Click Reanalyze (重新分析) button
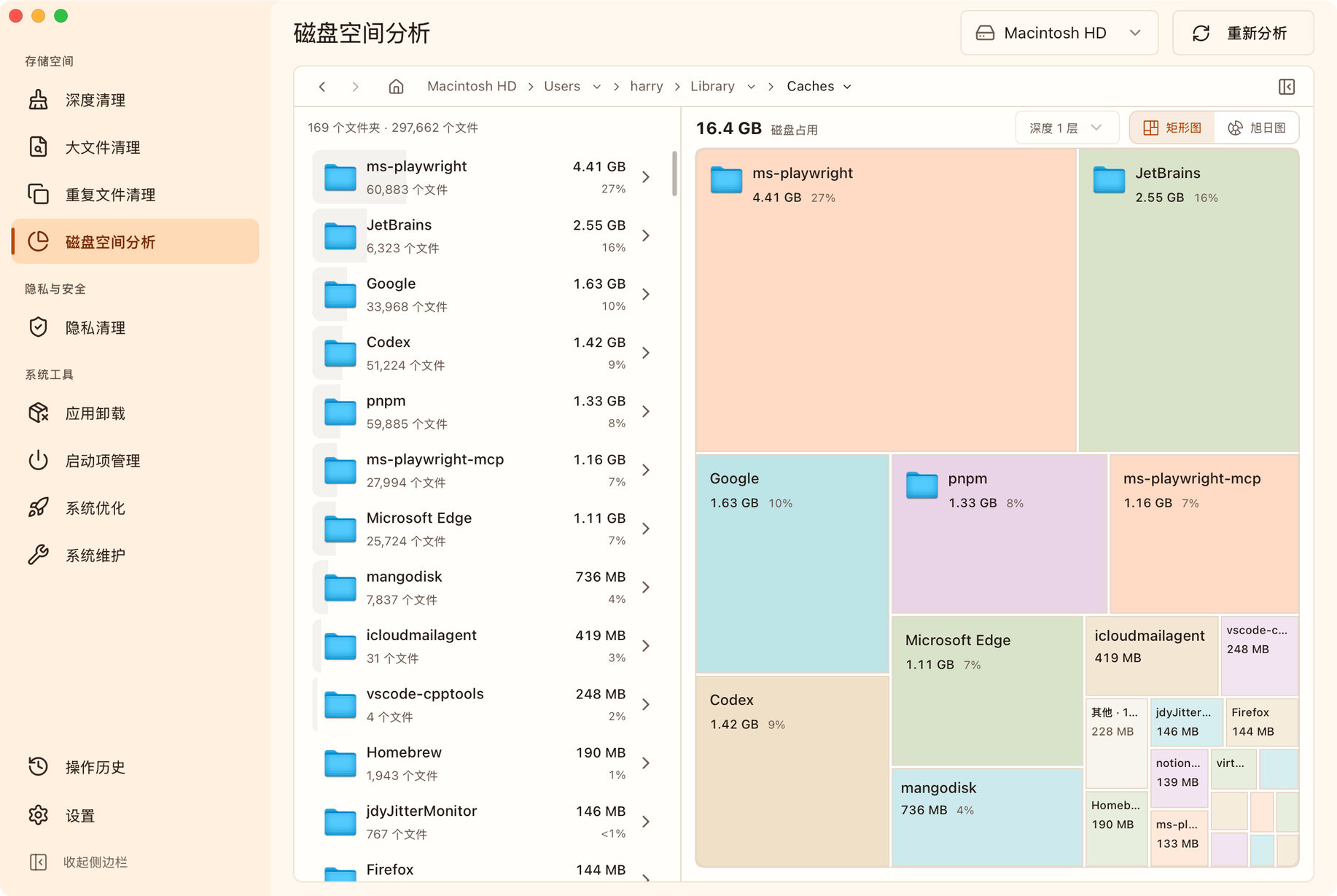 coord(1242,33)
